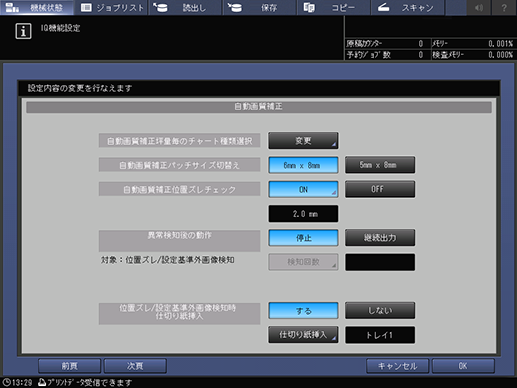The image size is (517, 388).
Task: Click the 対象：位置ズレ/設定基準外画像検知 text
Action: [x=168, y=260]
